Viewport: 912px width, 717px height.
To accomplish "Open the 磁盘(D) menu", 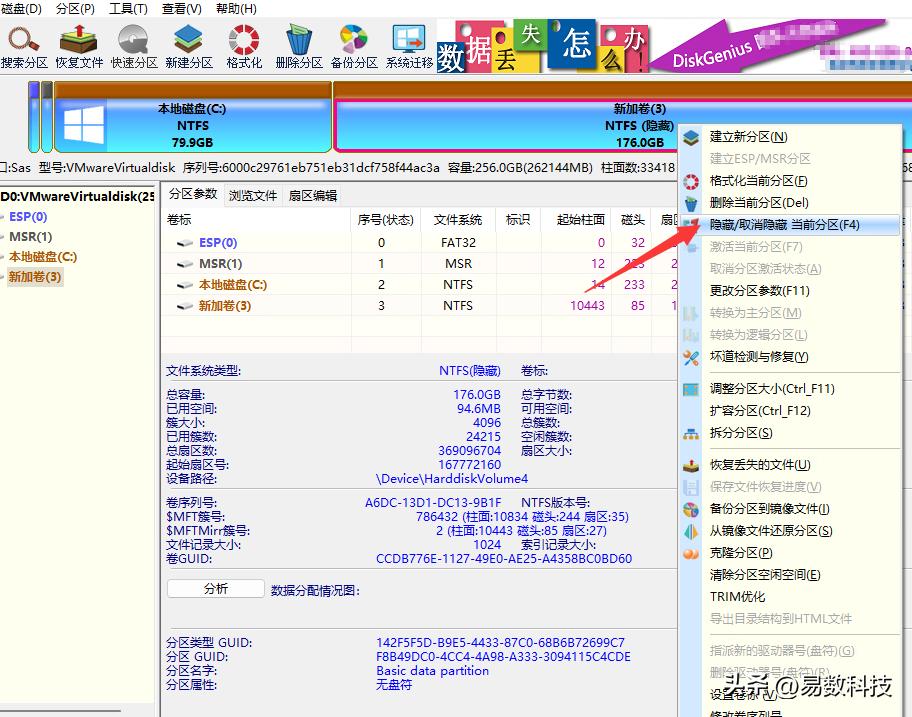I will [23, 8].
